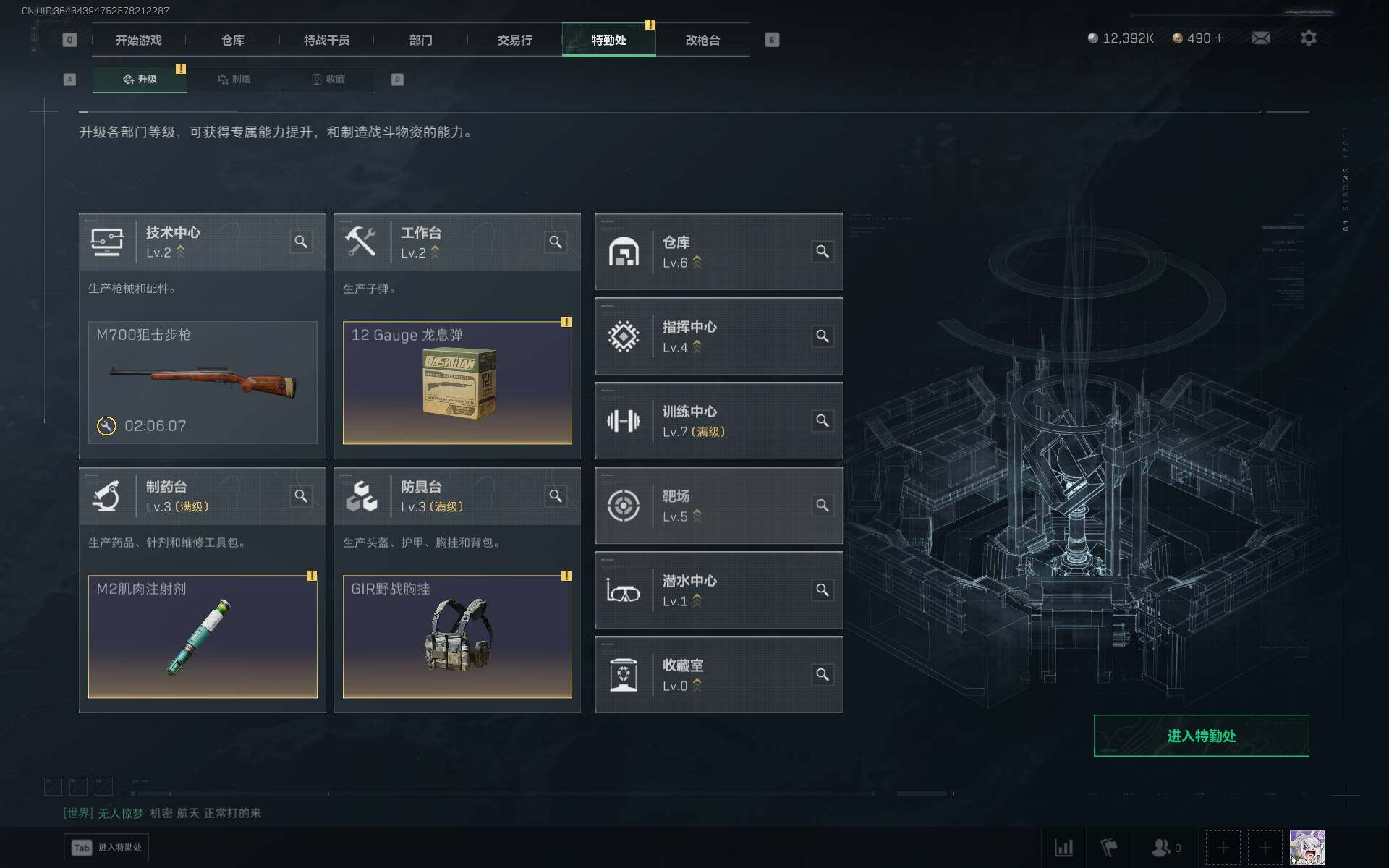Open the M700狙击步枪 production timer card
Screen dimensions: 1389x868
pos(203,383)
